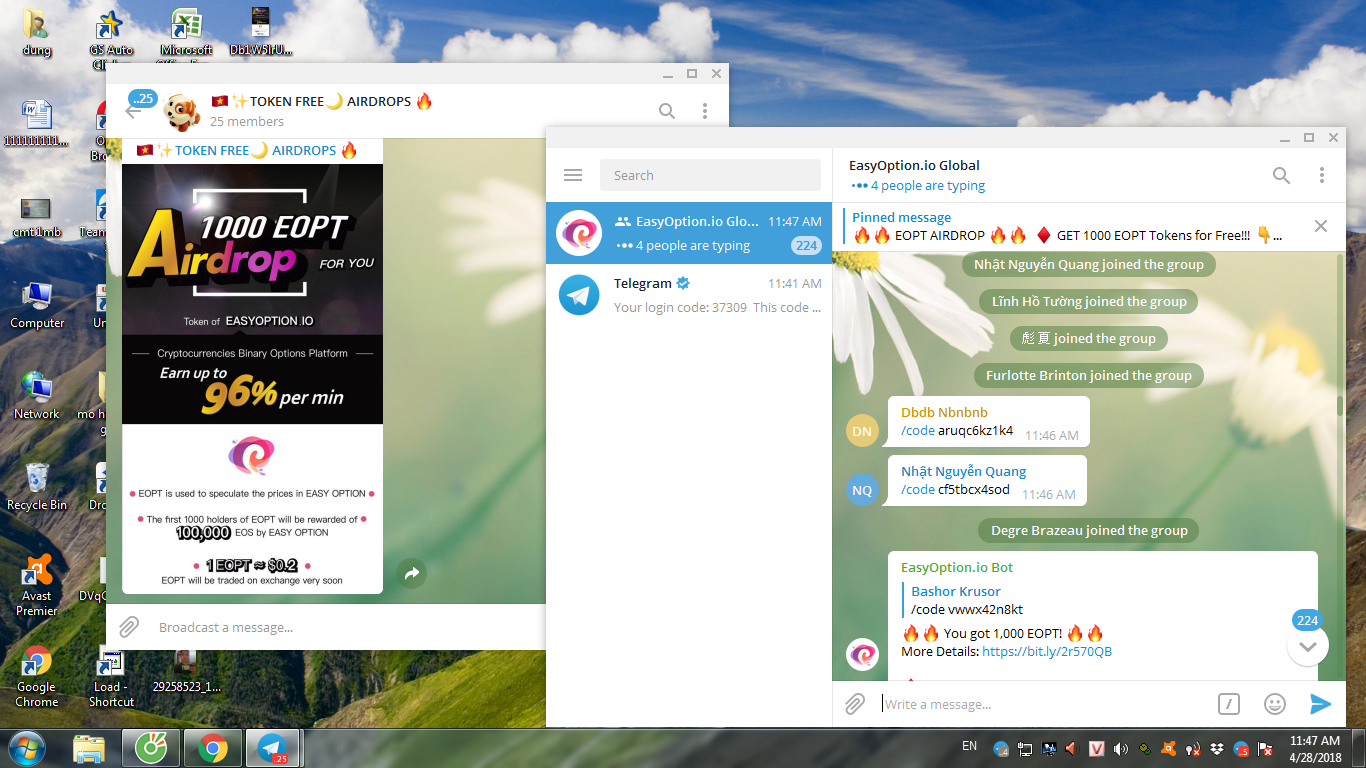This screenshot has width=1366, height=768.
Task: Click the chat list Search field
Action: pyautogui.click(x=710, y=175)
